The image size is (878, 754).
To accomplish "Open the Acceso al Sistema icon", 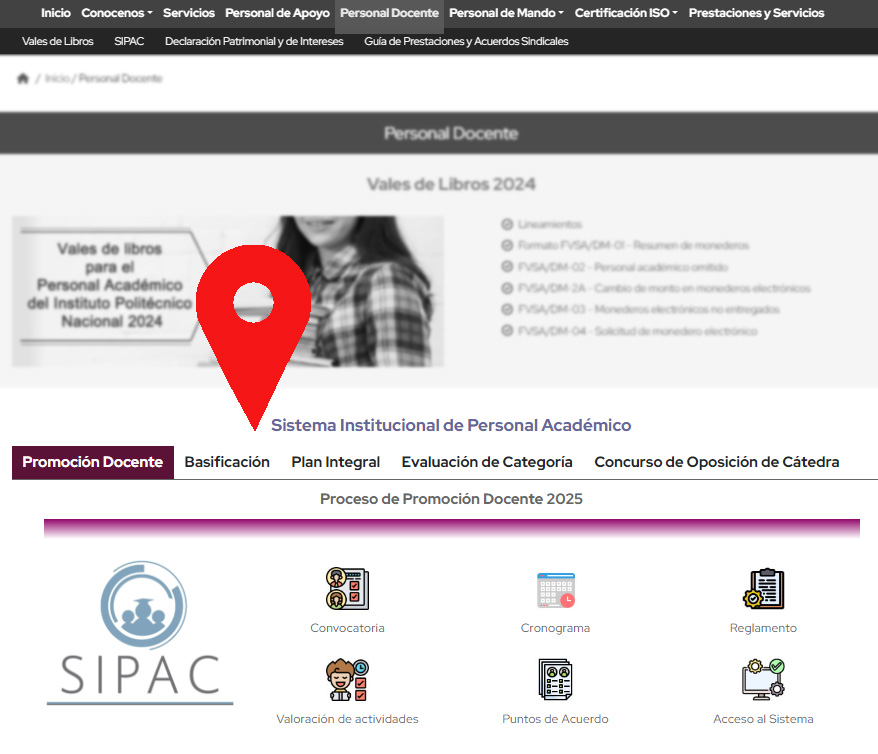I will [x=763, y=679].
